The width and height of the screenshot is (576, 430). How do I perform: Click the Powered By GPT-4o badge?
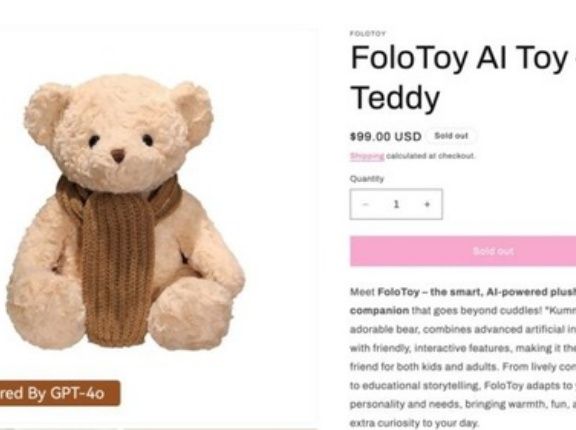(x=60, y=393)
